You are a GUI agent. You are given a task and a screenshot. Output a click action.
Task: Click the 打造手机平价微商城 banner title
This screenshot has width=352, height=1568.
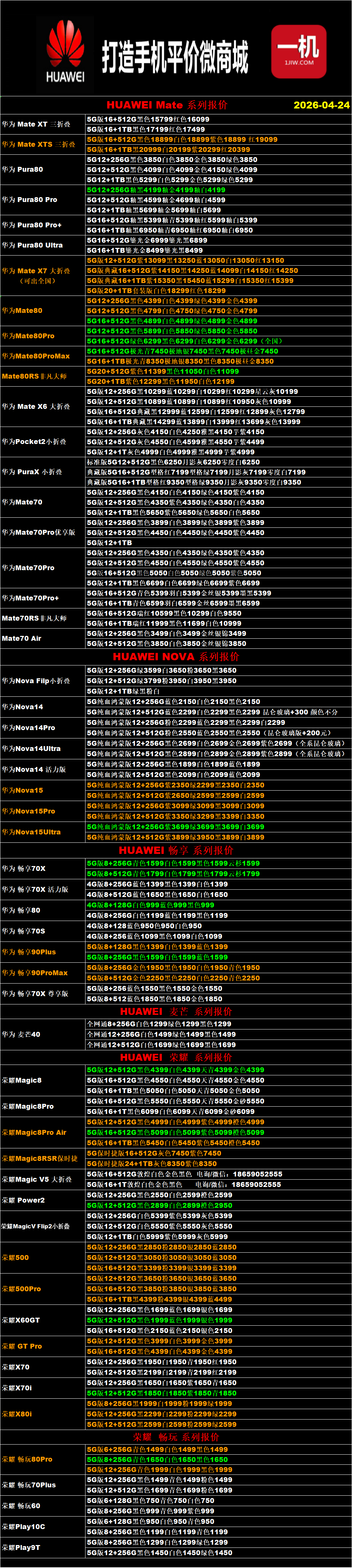click(x=175, y=57)
